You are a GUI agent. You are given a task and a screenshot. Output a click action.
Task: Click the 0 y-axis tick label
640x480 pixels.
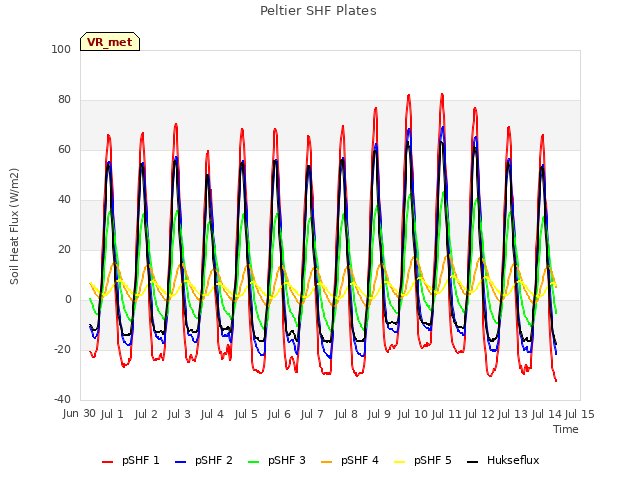(x=68, y=300)
